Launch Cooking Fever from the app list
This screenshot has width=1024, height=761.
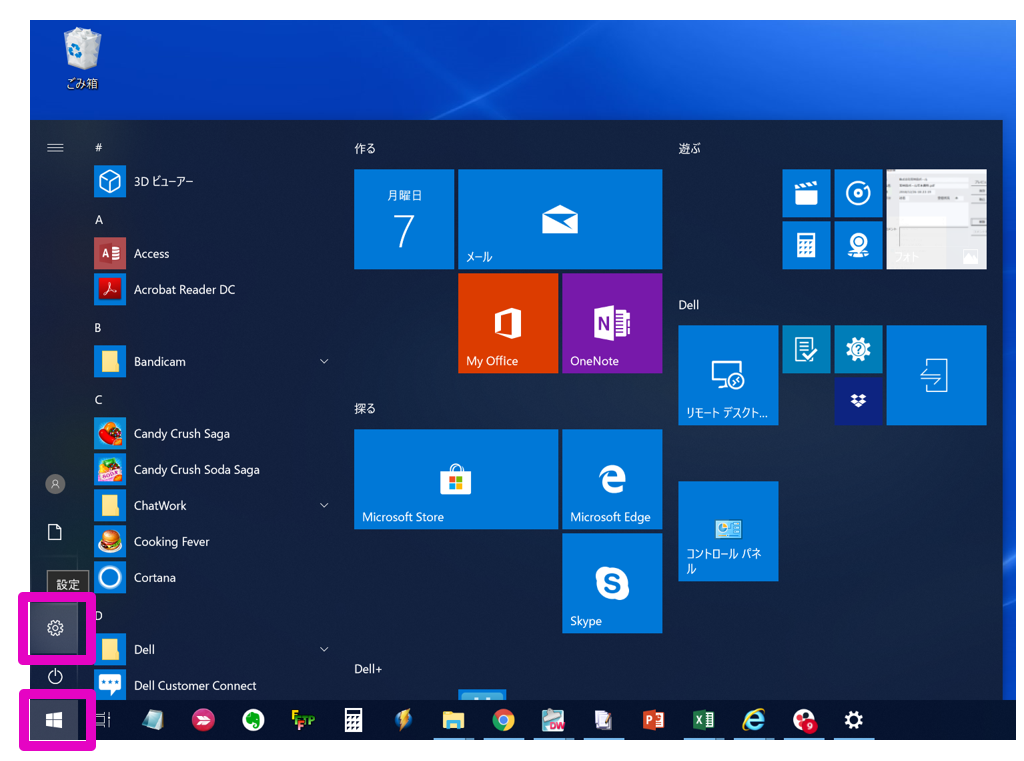(x=210, y=542)
